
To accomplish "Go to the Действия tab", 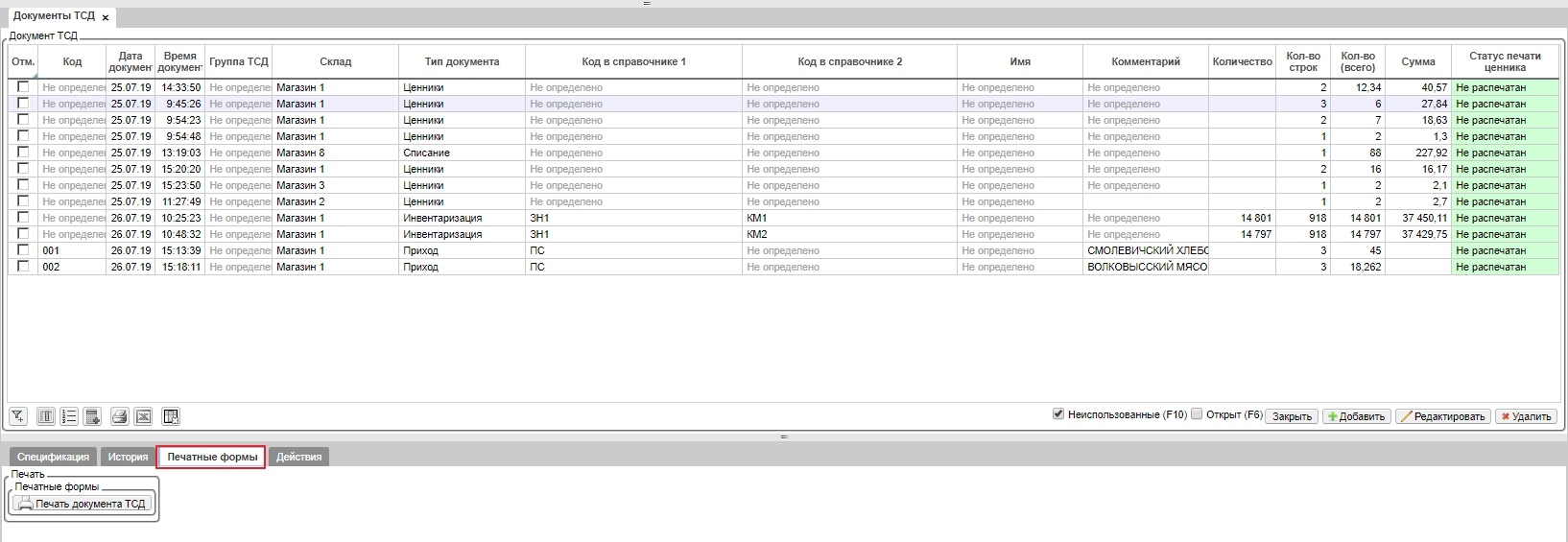I will [298, 457].
